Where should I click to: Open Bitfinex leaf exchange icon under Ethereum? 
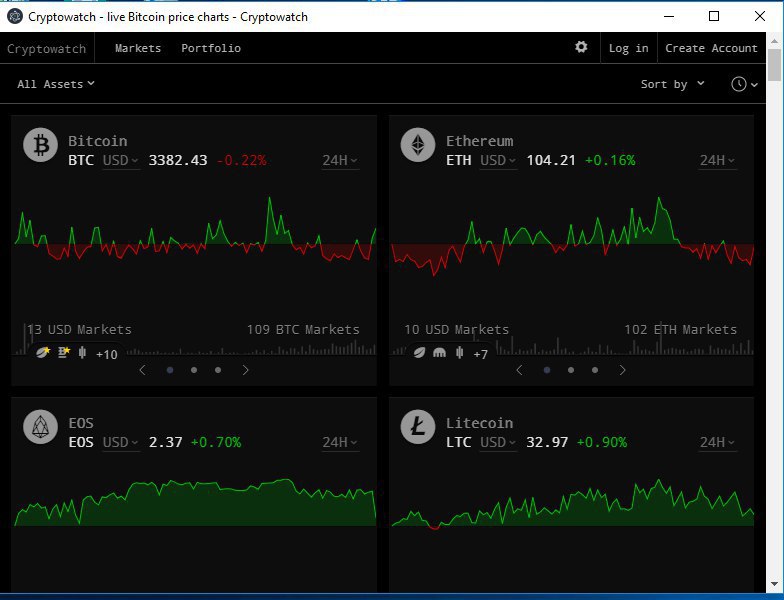(420, 352)
